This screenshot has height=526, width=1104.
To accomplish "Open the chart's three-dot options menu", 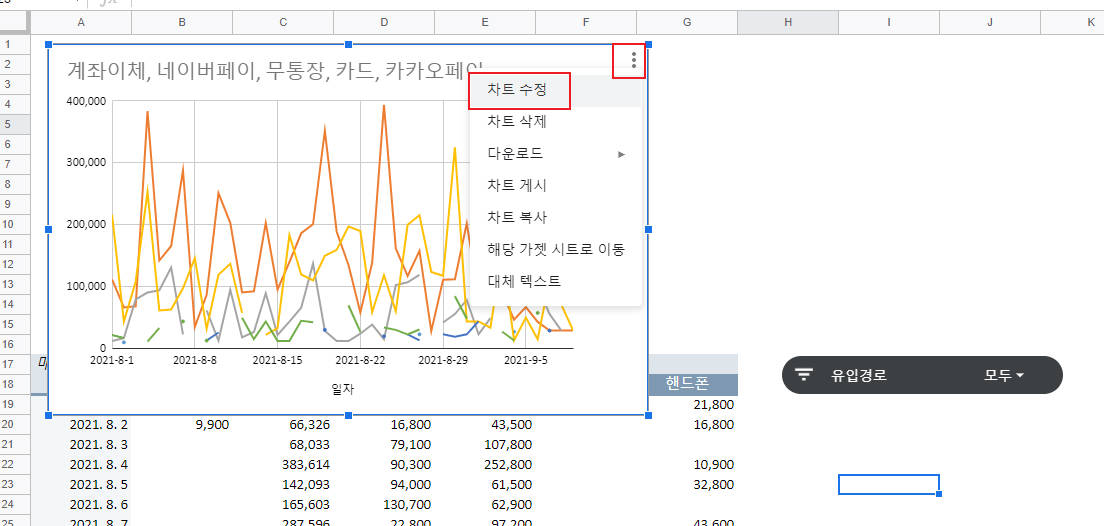I will (x=634, y=61).
